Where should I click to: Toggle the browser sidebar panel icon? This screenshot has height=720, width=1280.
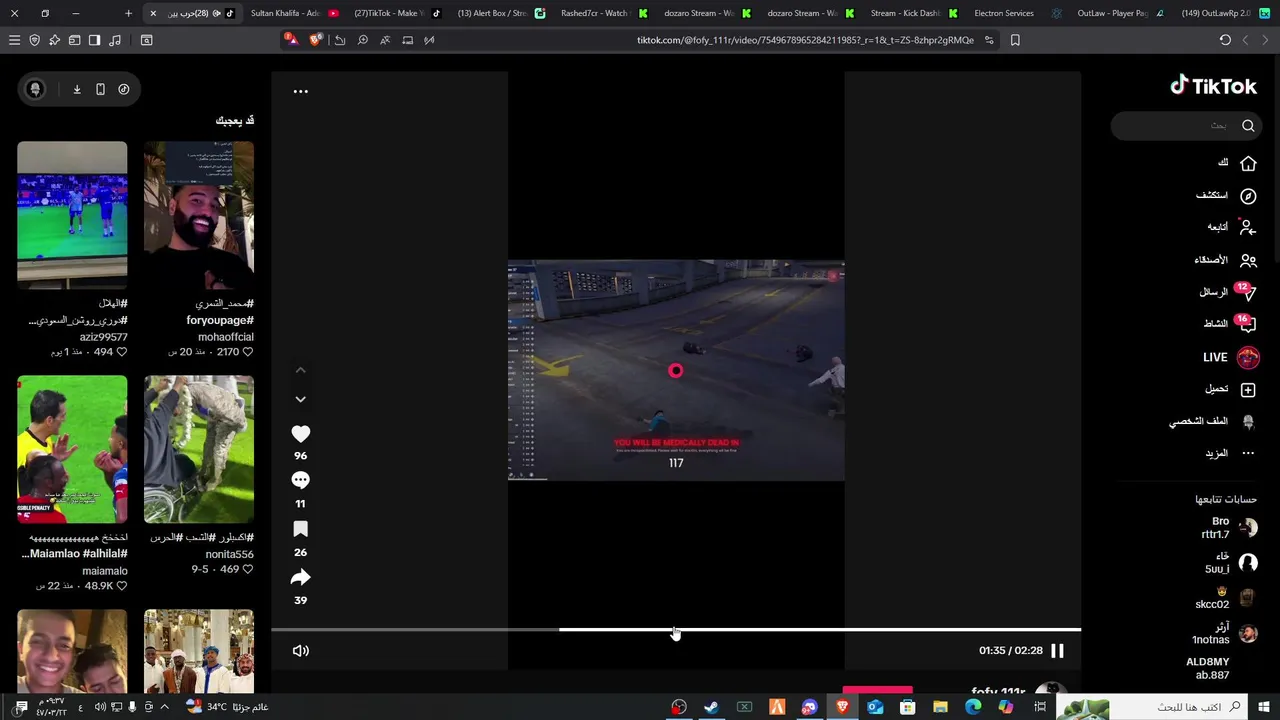pyautogui.click(x=94, y=40)
